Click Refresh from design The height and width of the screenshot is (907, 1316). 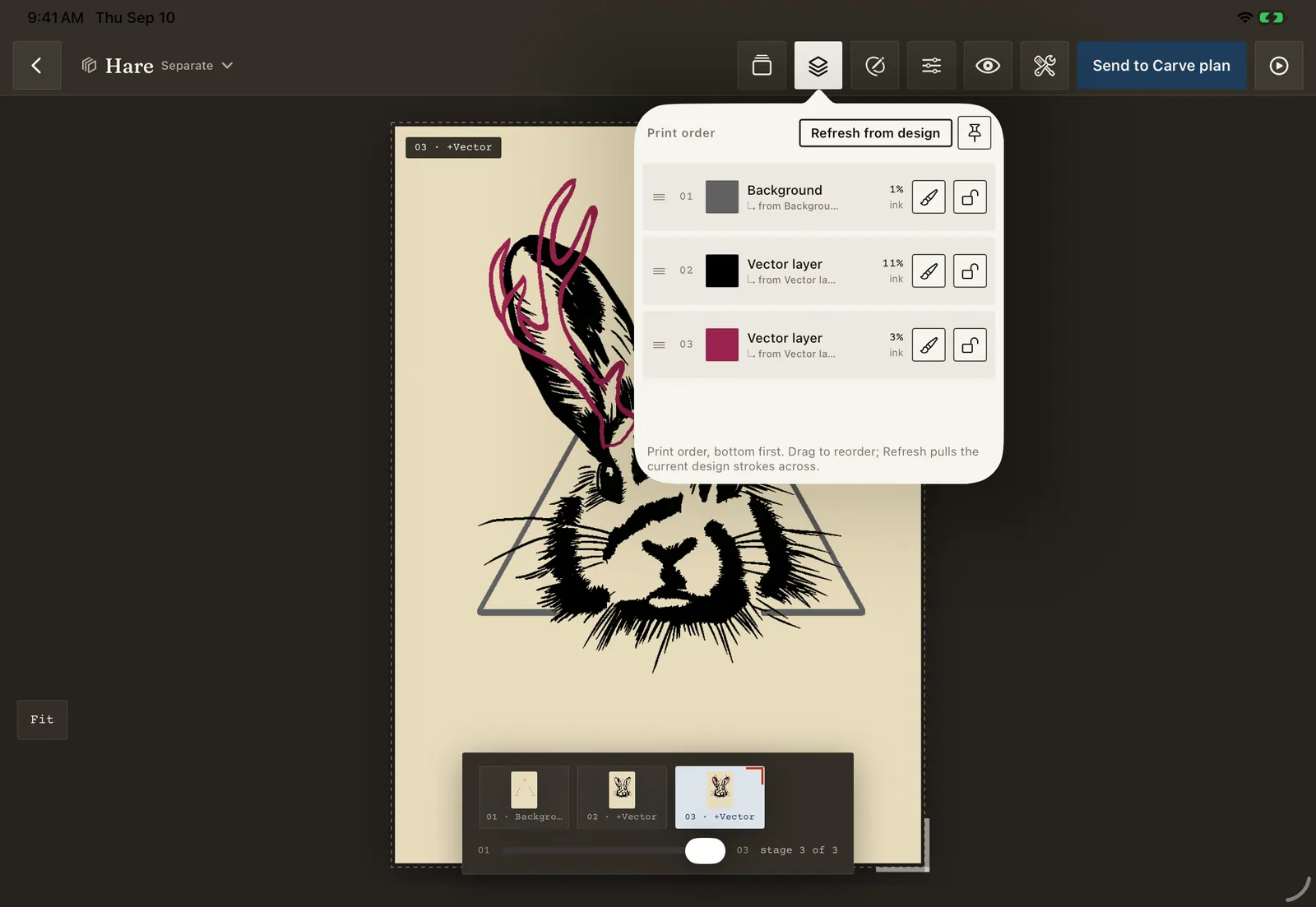point(875,133)
